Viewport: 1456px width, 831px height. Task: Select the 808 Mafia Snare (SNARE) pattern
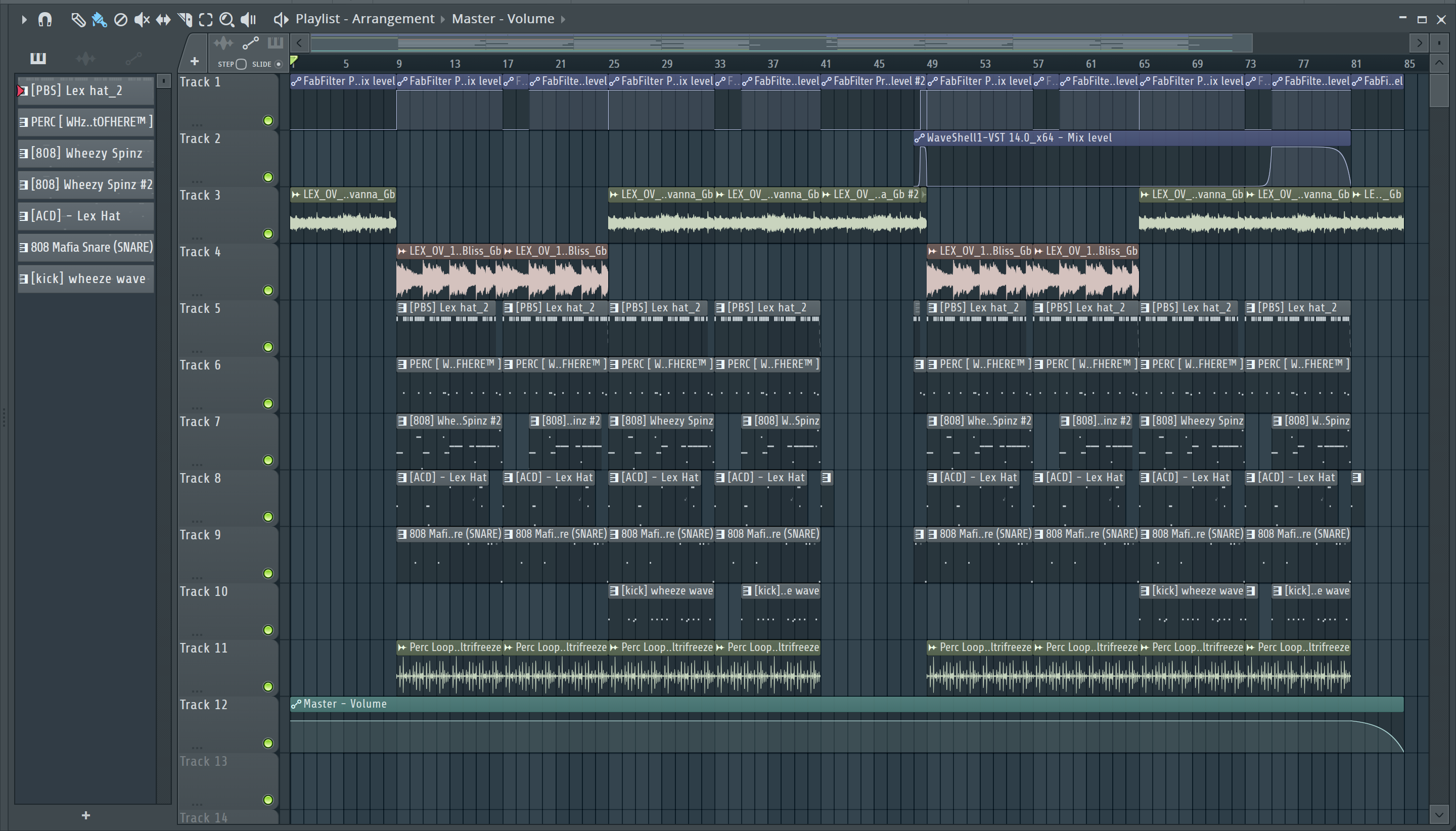point(85,248)
